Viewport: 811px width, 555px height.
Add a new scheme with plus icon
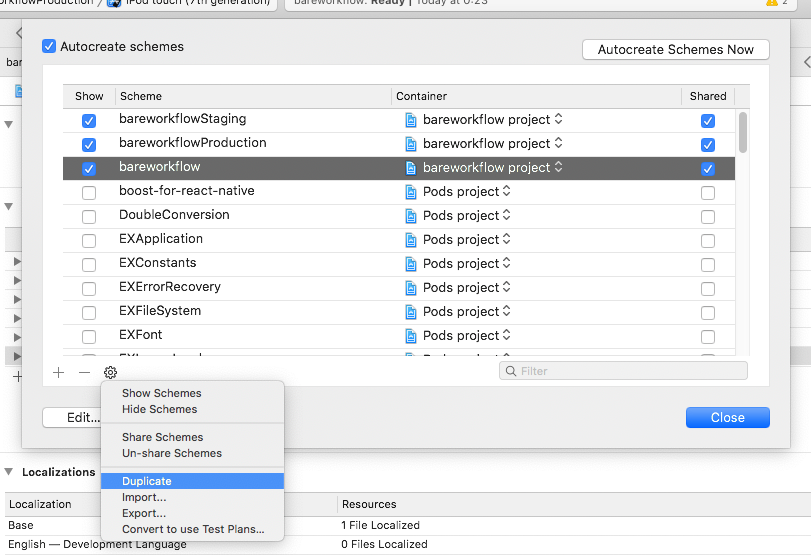tap(58, 372)
